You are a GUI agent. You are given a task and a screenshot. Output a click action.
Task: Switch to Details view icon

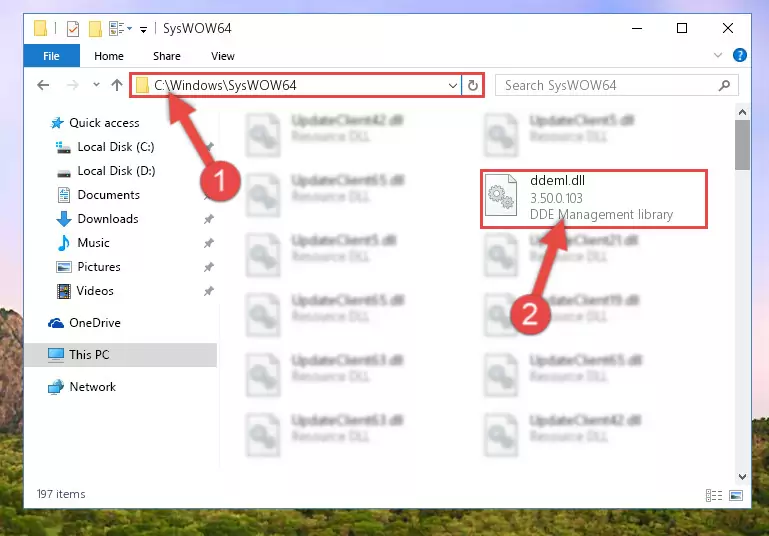pos(714,495)
